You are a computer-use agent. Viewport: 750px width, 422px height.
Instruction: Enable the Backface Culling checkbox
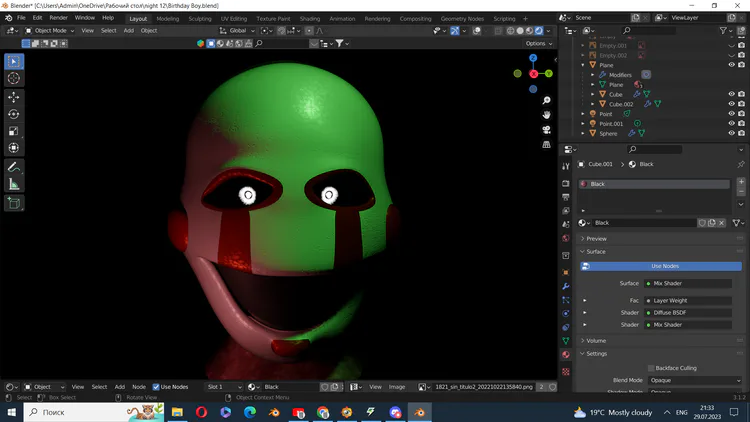[651, 368]
